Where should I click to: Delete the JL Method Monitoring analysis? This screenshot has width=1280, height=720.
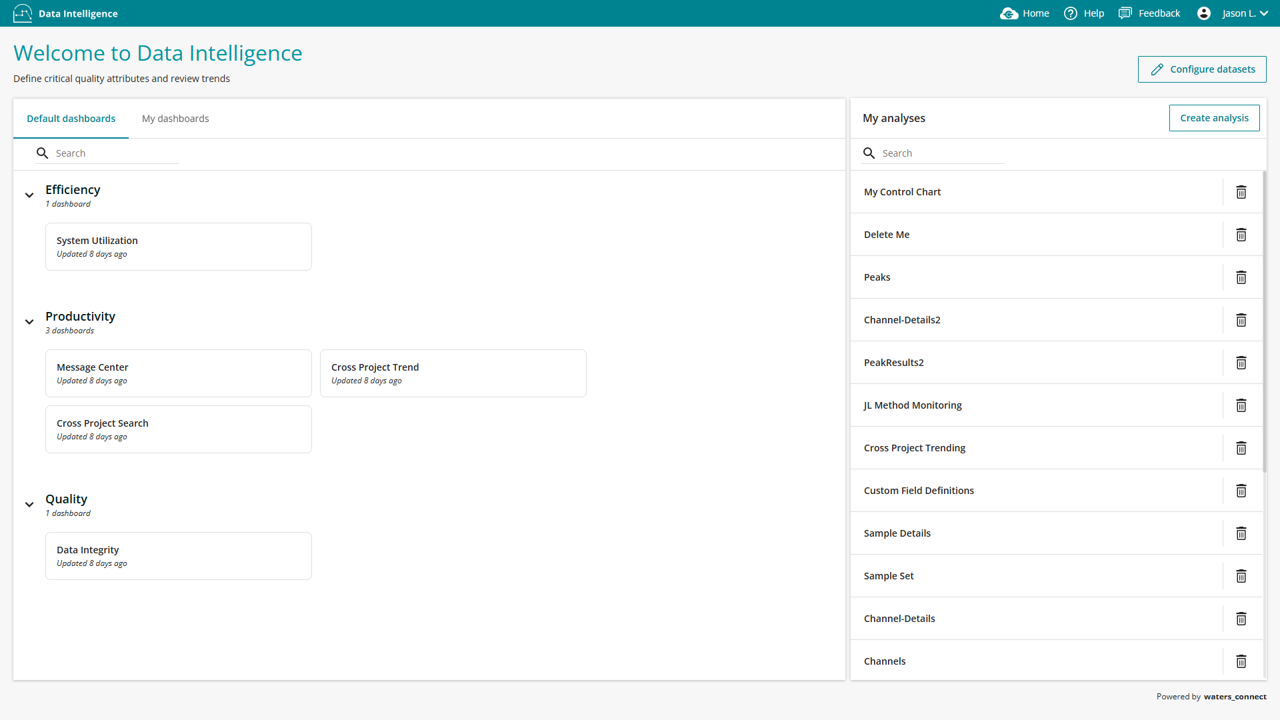coord(1241,405)
